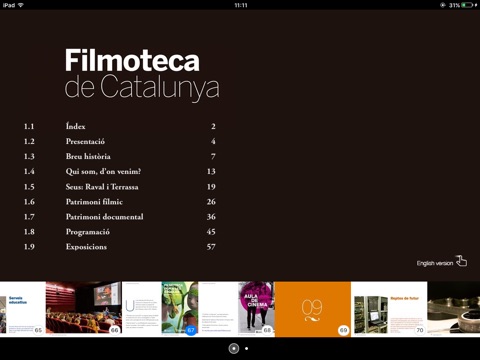The height and width of the screenshot is (360, 480).
Task: Tap the battery icon in status bar
Action: (x=467, y=5)
